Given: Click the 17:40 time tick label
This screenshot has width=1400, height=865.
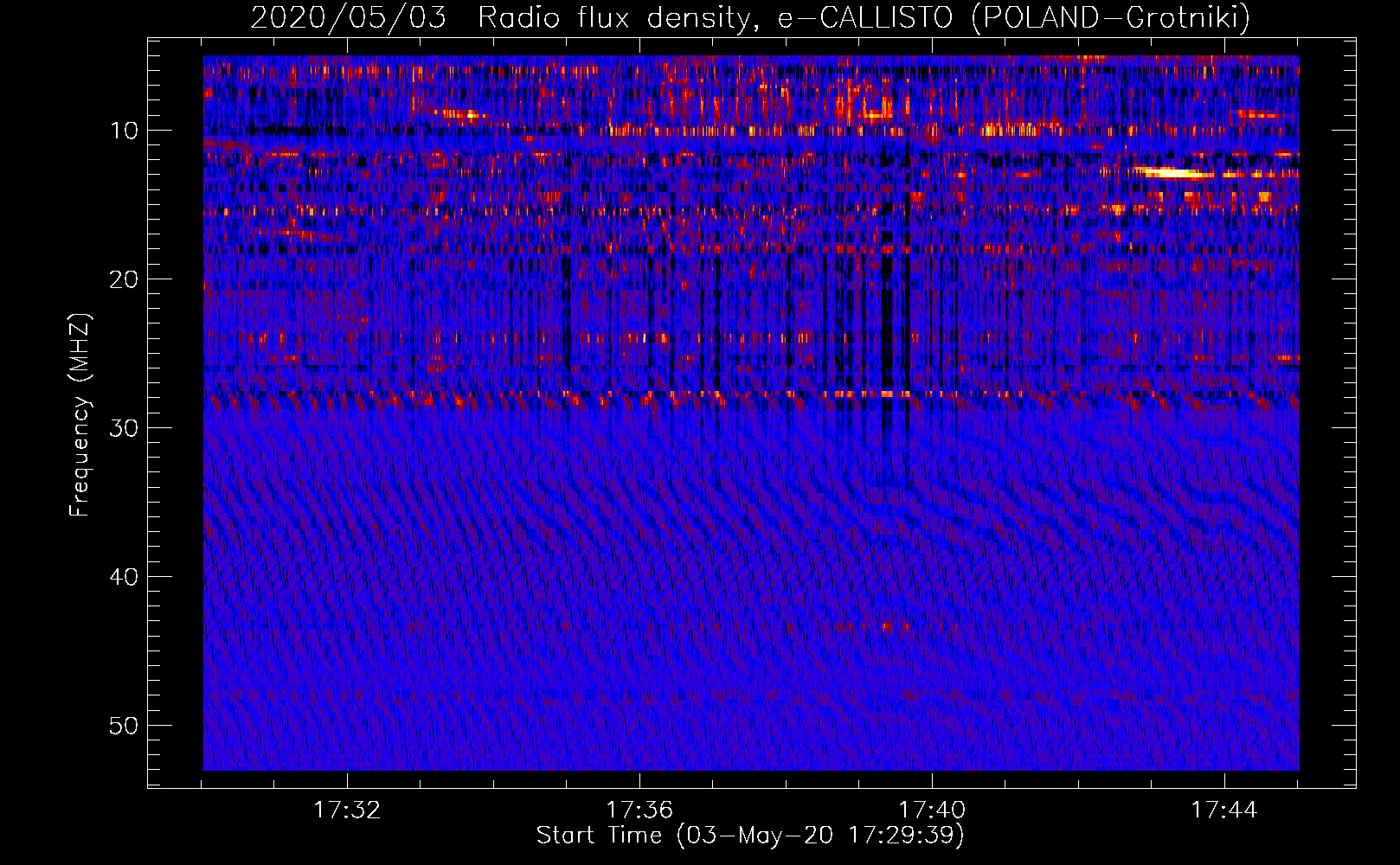Looking at the screenshot, I should [x=932, y=811].
